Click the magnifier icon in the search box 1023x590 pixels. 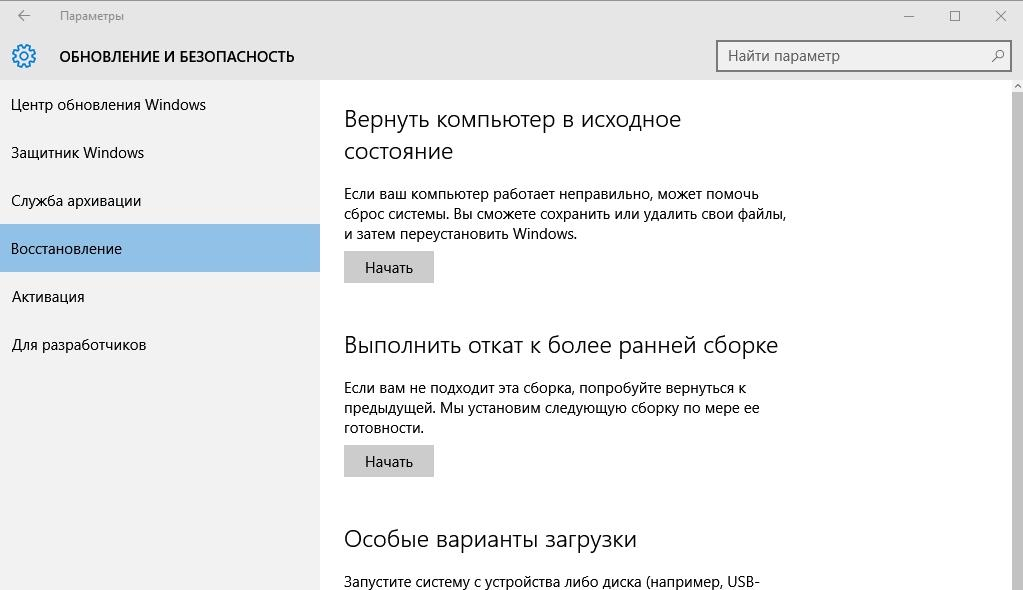[x=997, y=56]
